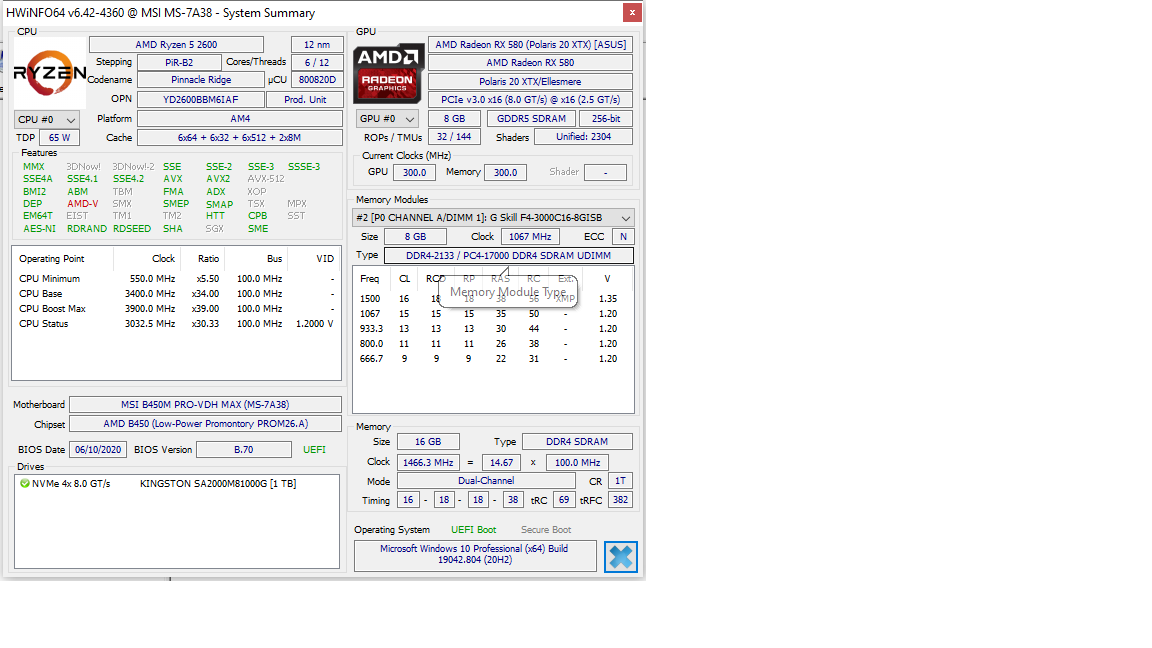Click the BIOS Date 06/10/2020 field
Image resolution: width=1152 pixels, height=648 pixels.
tap(98, 450)
